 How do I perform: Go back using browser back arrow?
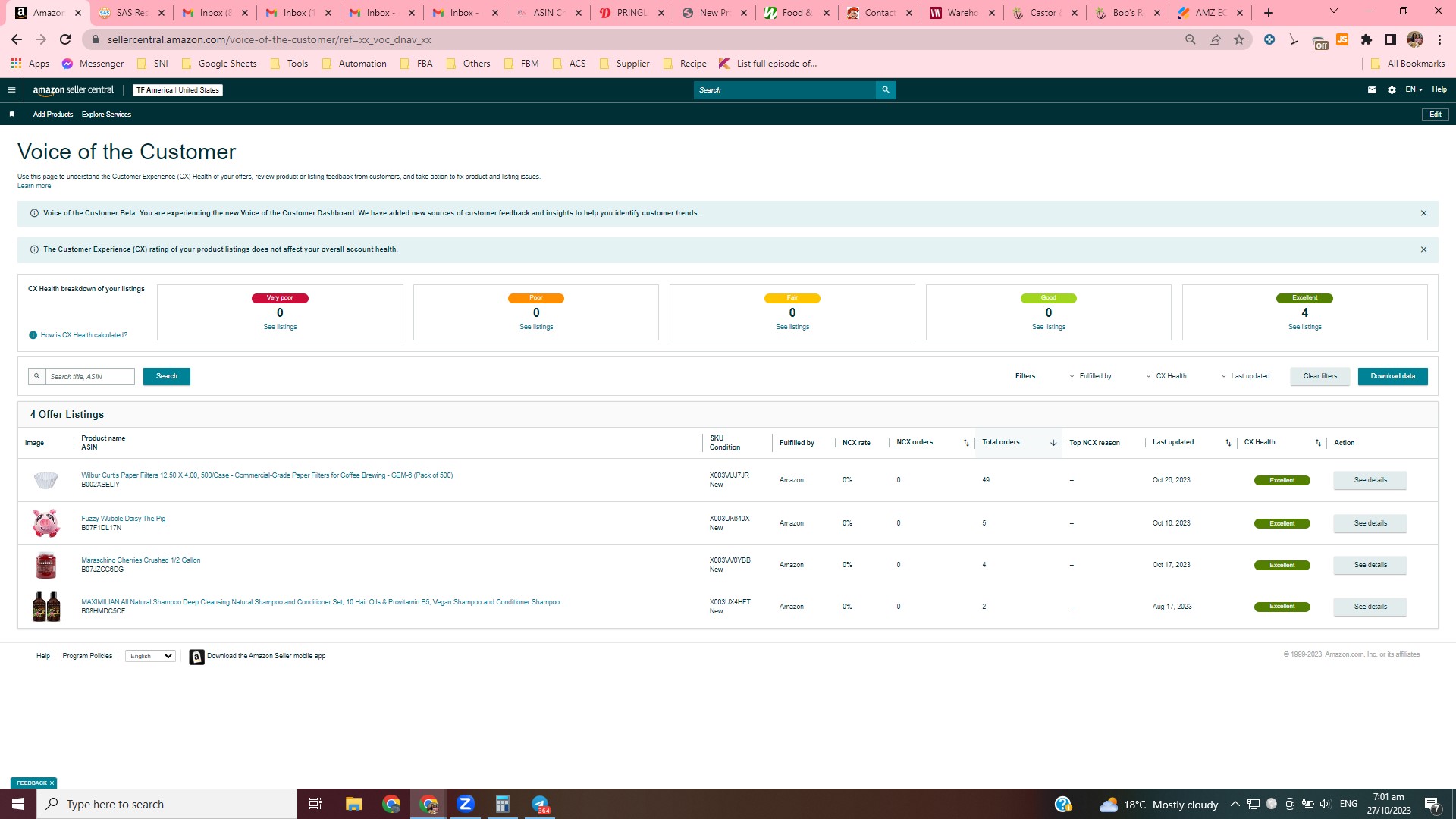click(x=17, y=39)
